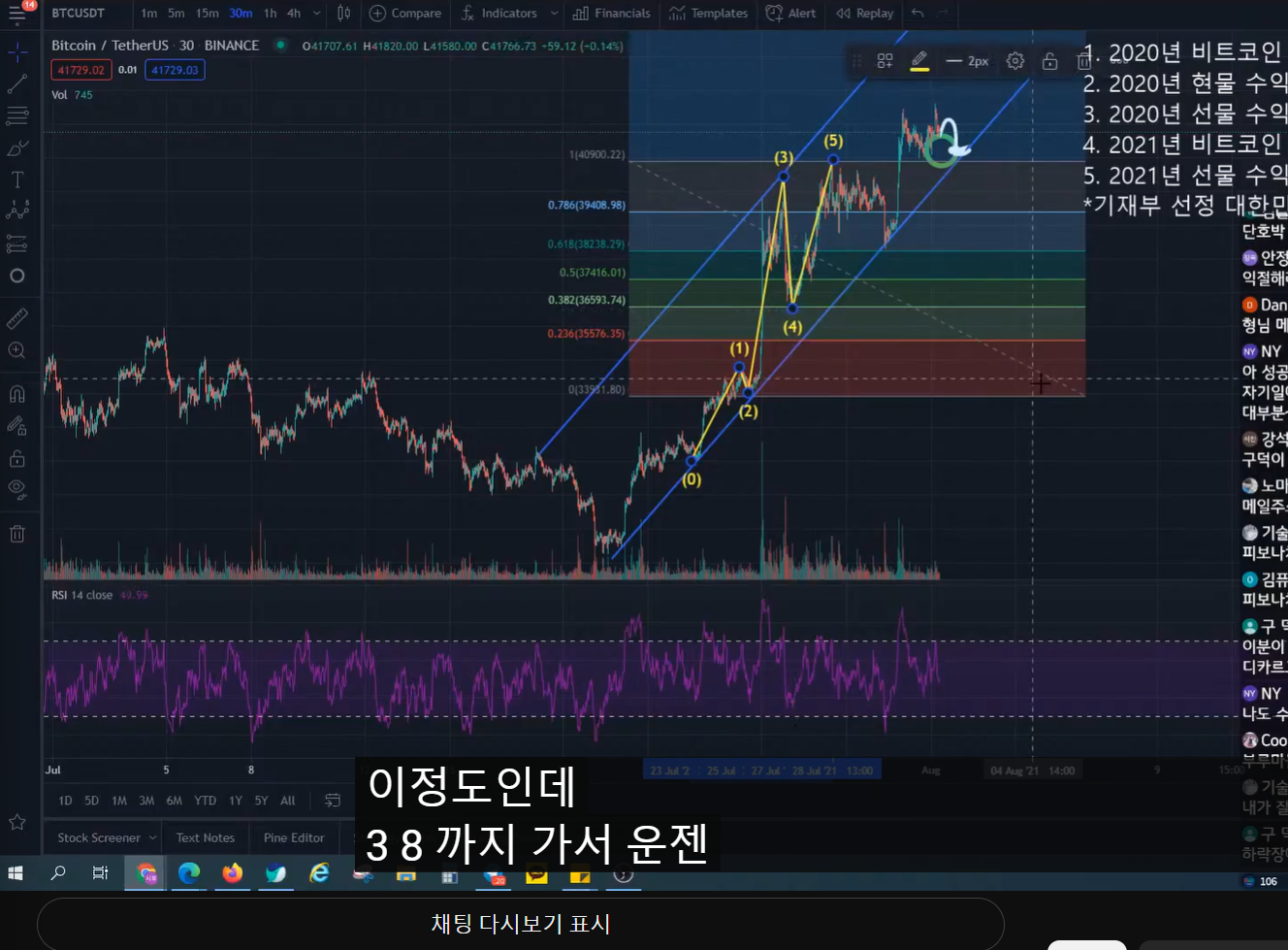1288x950 pixels.
Task: Select the 1Y date range
Action: tap(236, 801)
